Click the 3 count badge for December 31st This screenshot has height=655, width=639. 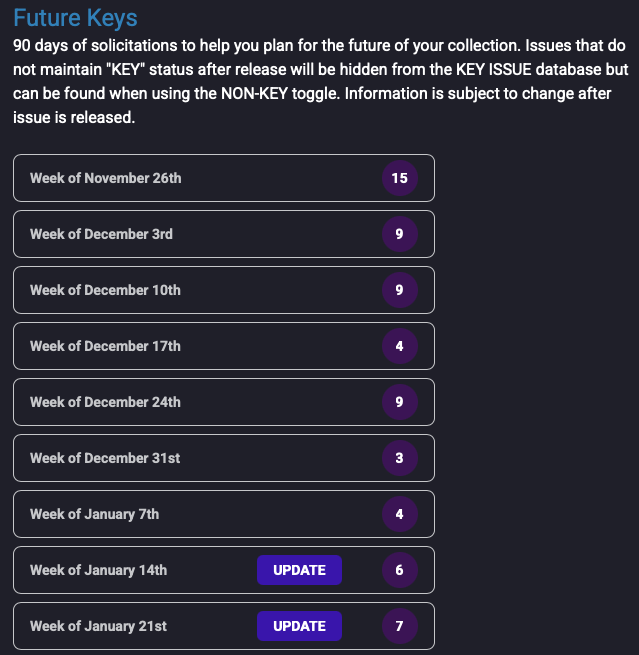(399, 458)
